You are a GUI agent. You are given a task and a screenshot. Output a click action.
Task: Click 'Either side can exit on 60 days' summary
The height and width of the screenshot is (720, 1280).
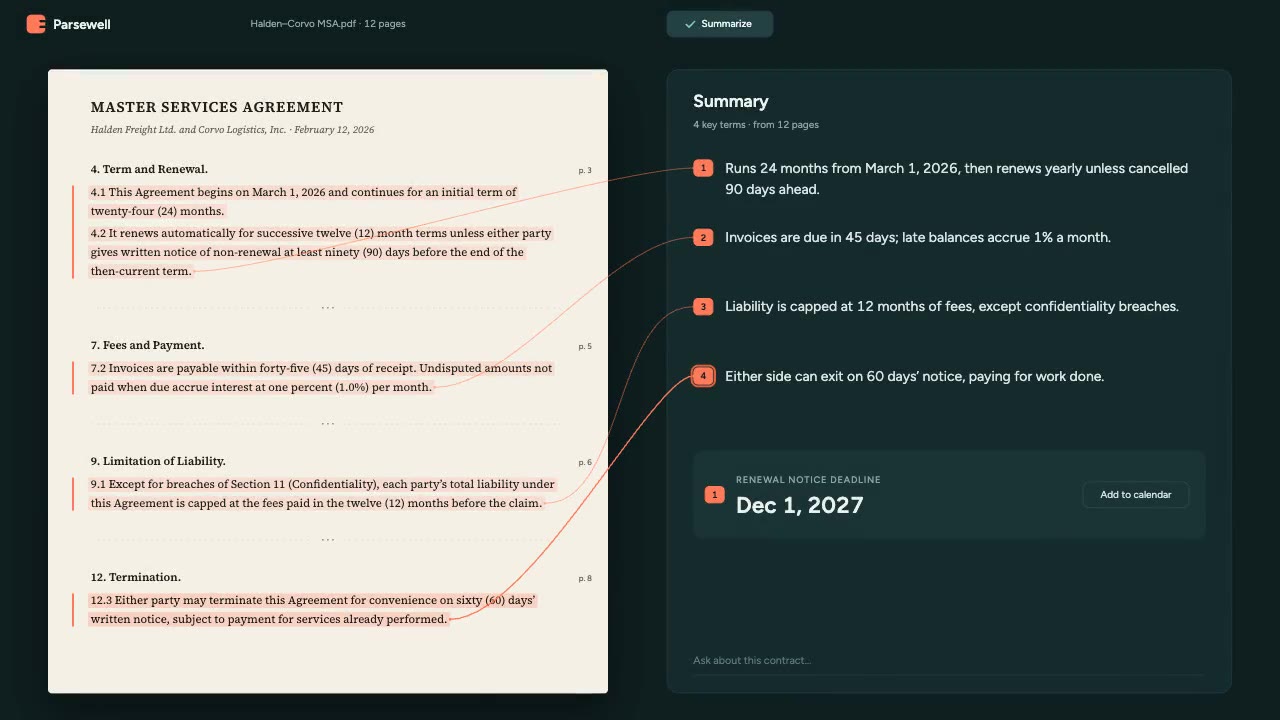coord(914,377)
